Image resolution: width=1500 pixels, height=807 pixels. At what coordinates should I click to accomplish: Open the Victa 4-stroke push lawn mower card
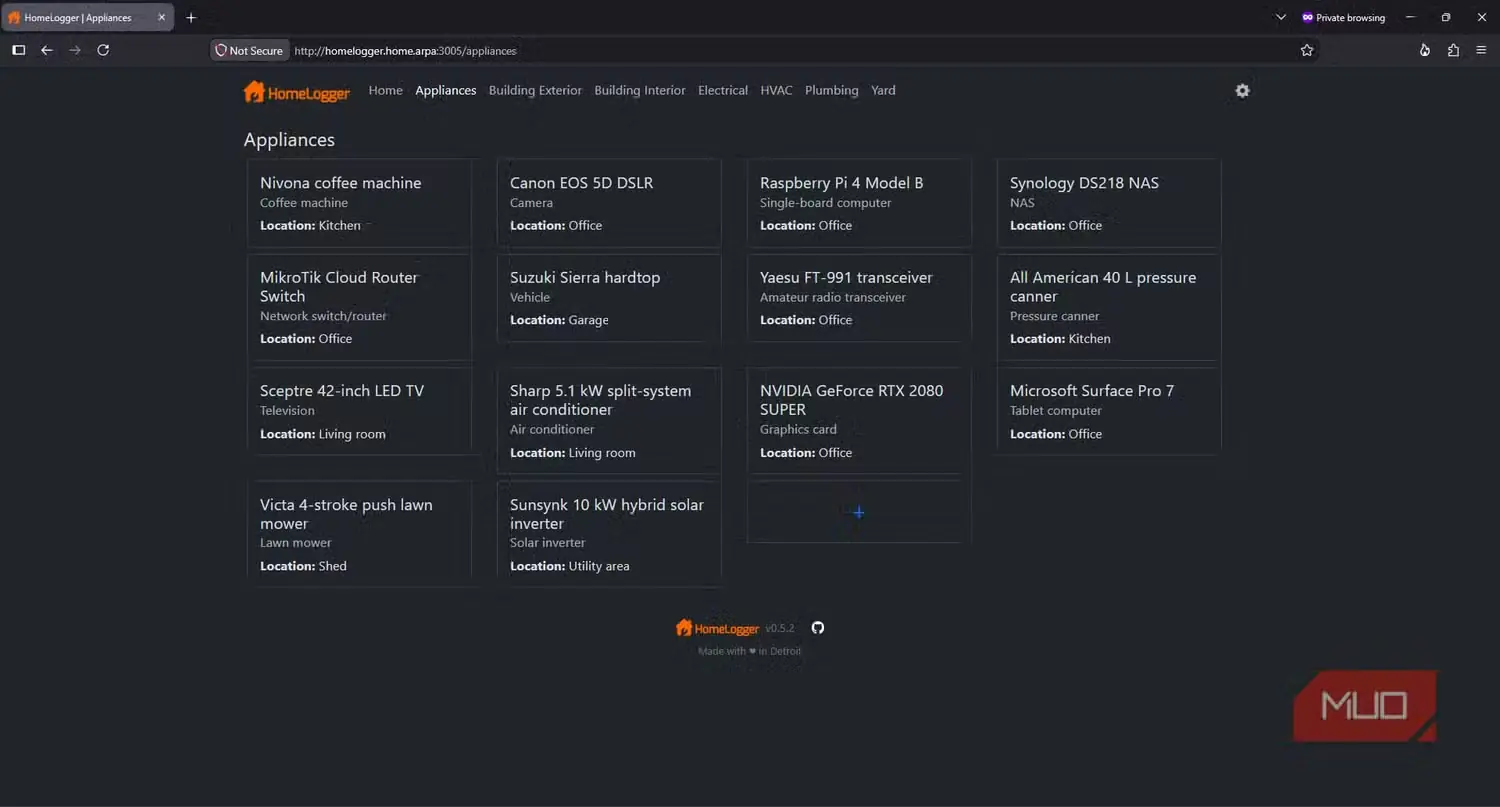point(359,534)
